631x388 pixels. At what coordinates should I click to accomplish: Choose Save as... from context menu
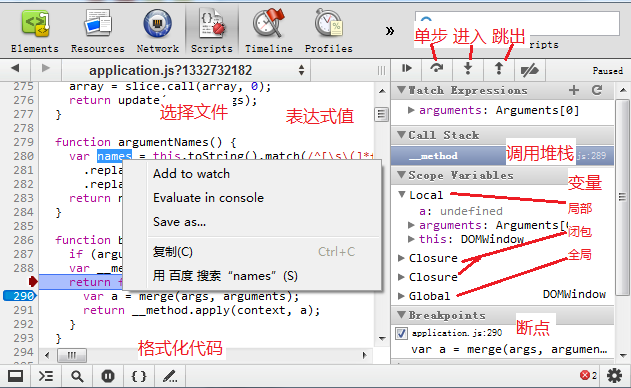[x=252, y=222]
